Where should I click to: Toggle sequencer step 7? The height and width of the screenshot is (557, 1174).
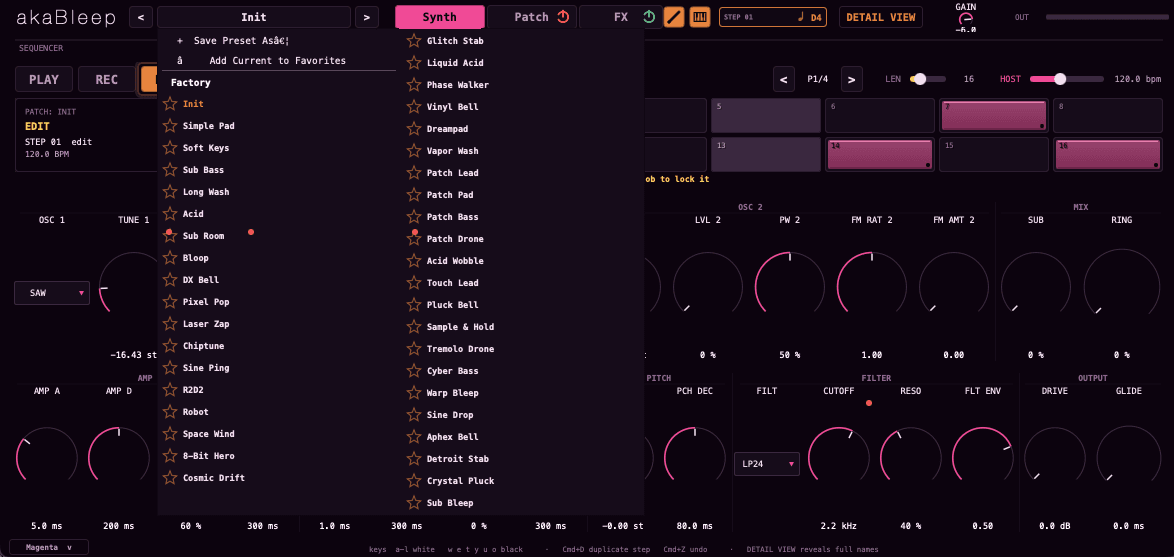coord(994,115)
